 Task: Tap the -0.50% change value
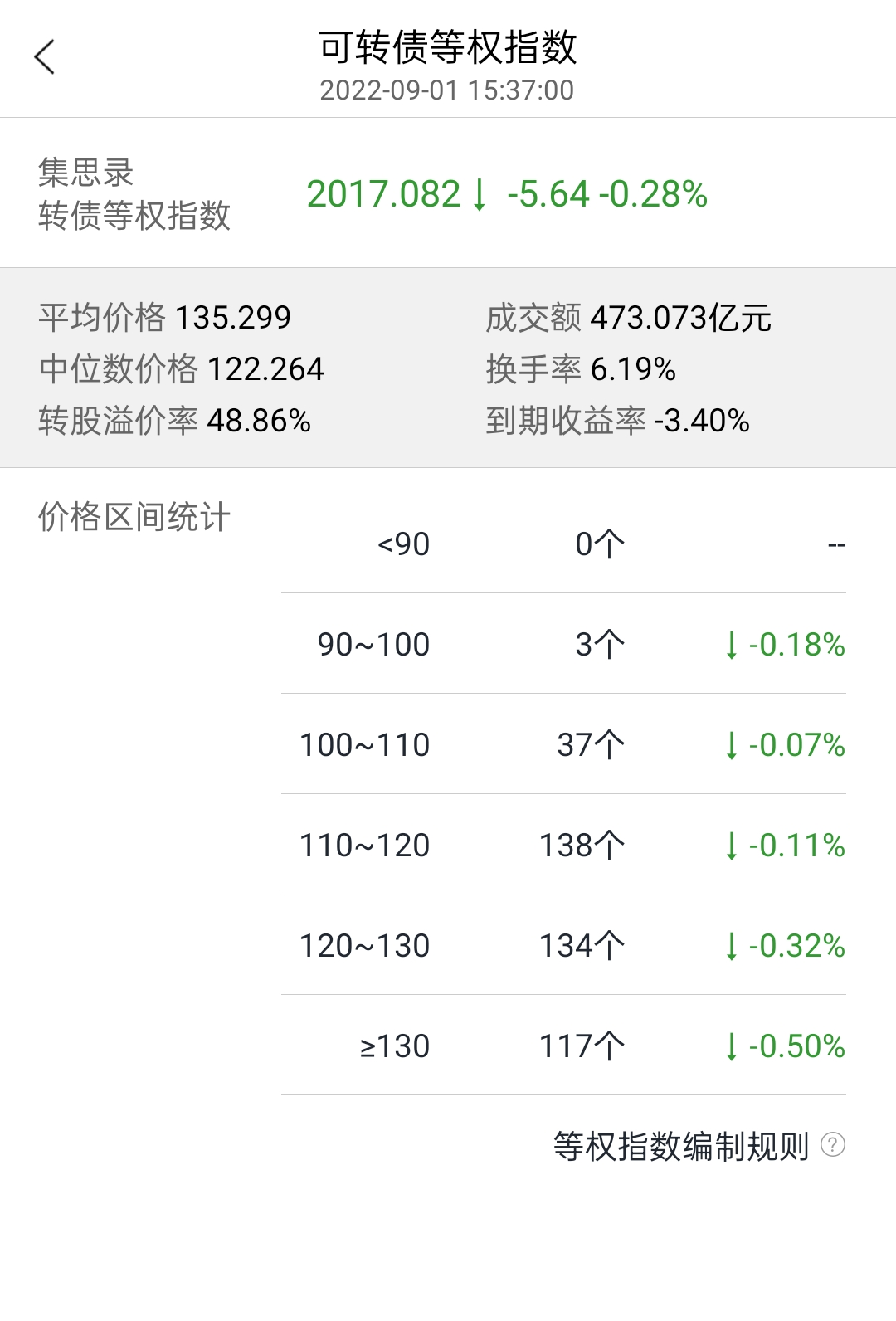(x=785, y=1046)
